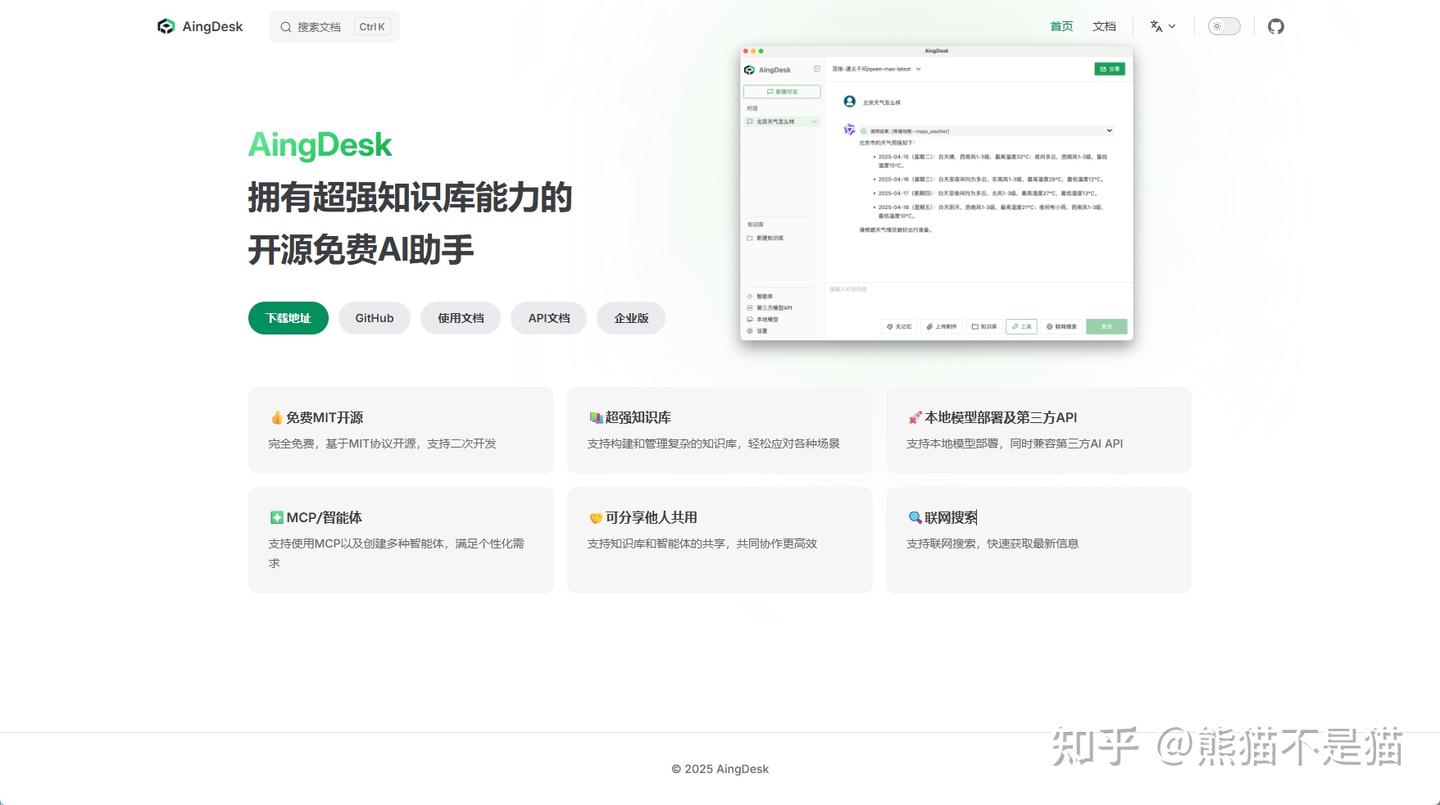Select 首页 in the top navigation
Screen dimensions: 1440x805
[x=1061, y=26]
